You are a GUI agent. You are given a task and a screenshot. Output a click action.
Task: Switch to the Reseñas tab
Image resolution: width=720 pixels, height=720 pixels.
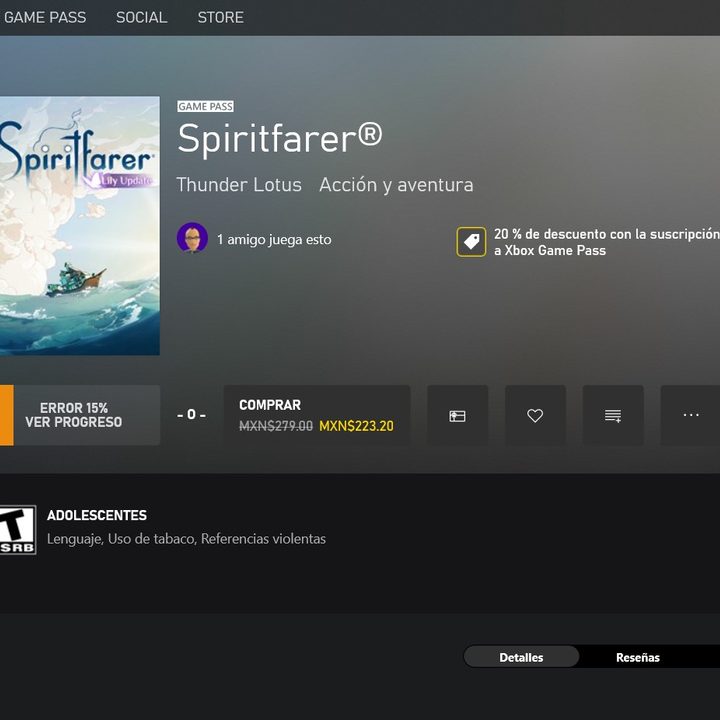[x=638, y=657]
